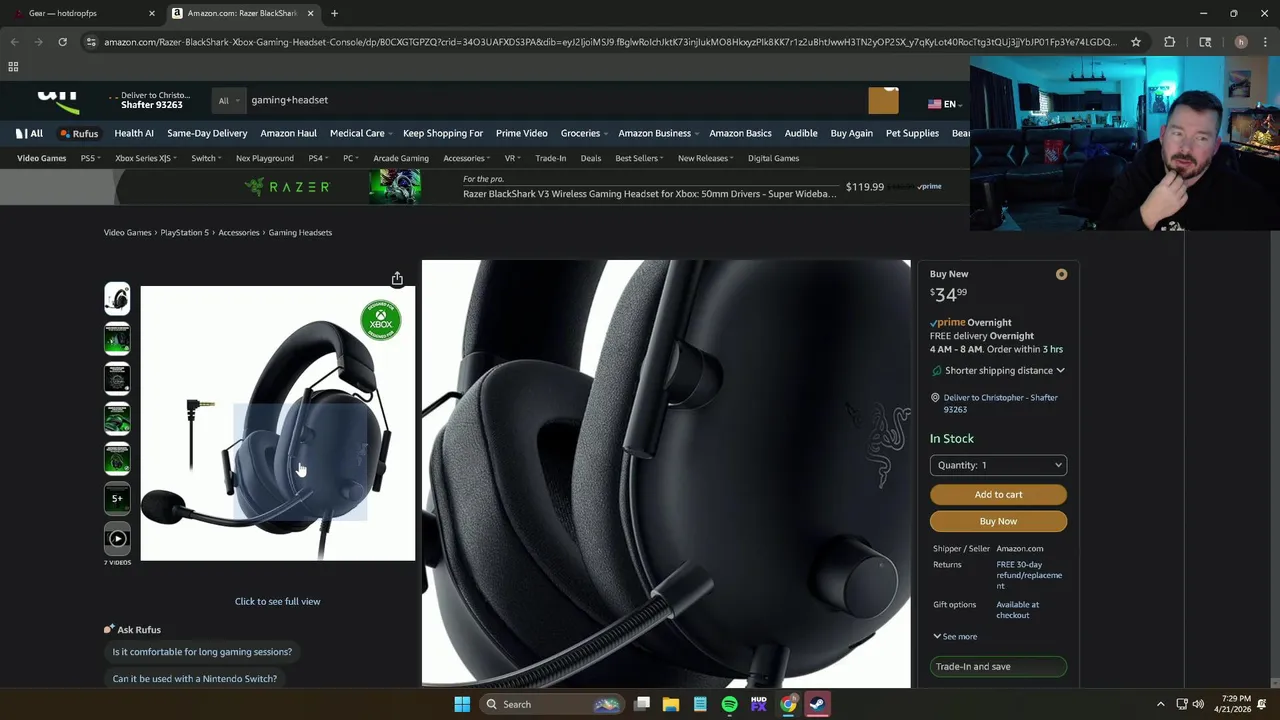Ask if comfortable for long gaming sessions

(x=202, y=652)
